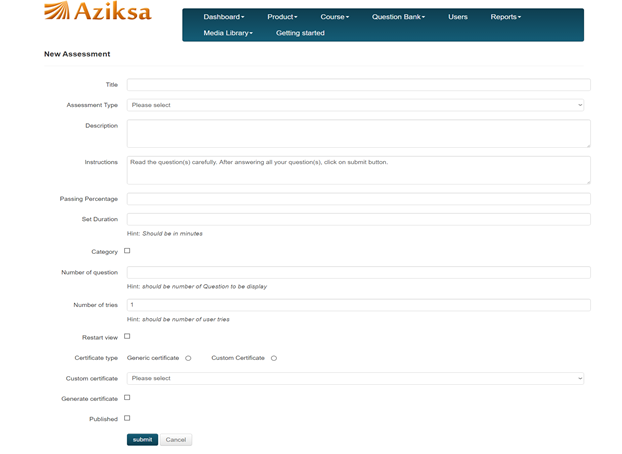
Task: Open the Assessment Type dropdown
Action: [x=355, y=105]
